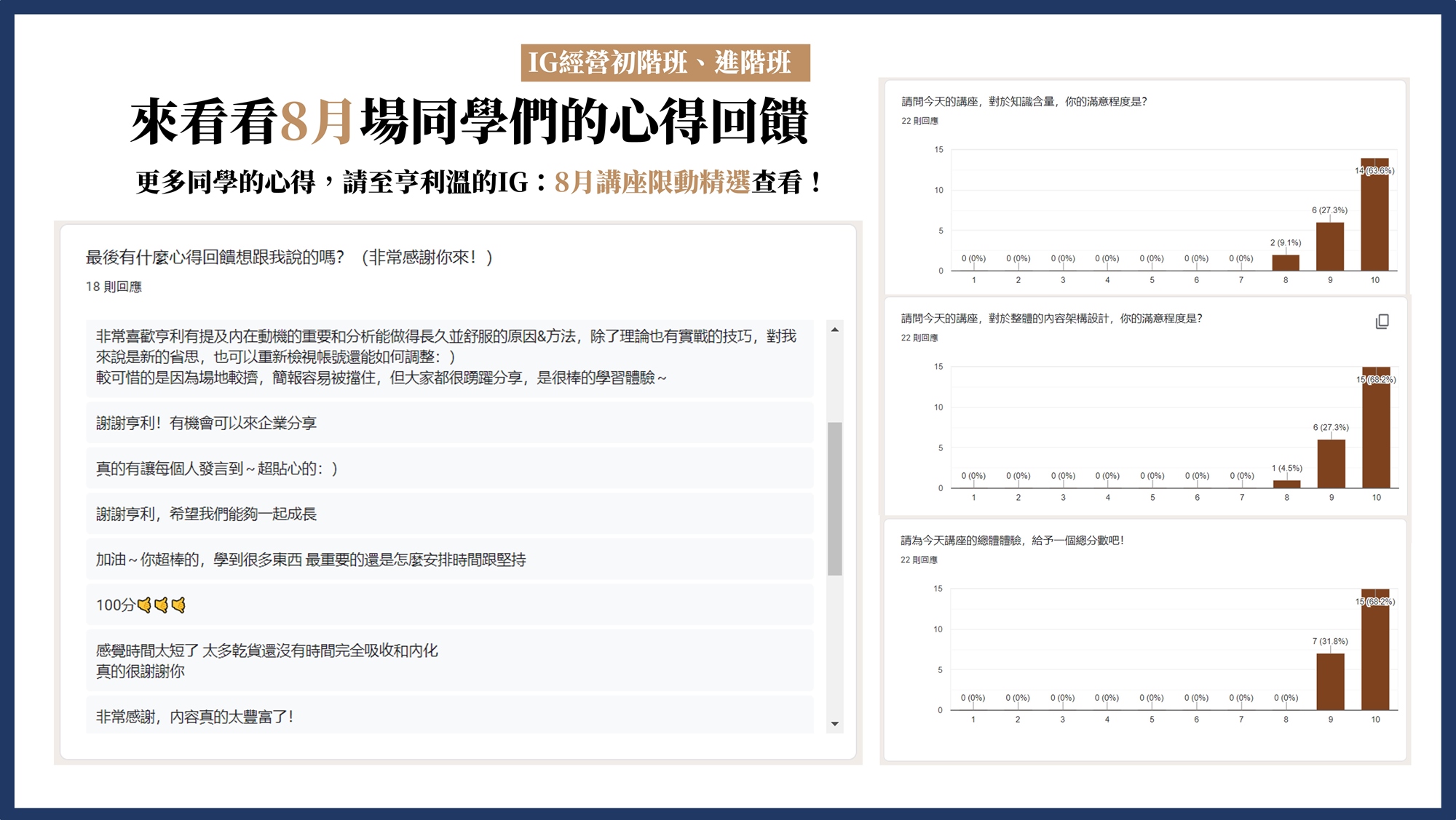Click the scrollbar up arrow

pos(835,330)
